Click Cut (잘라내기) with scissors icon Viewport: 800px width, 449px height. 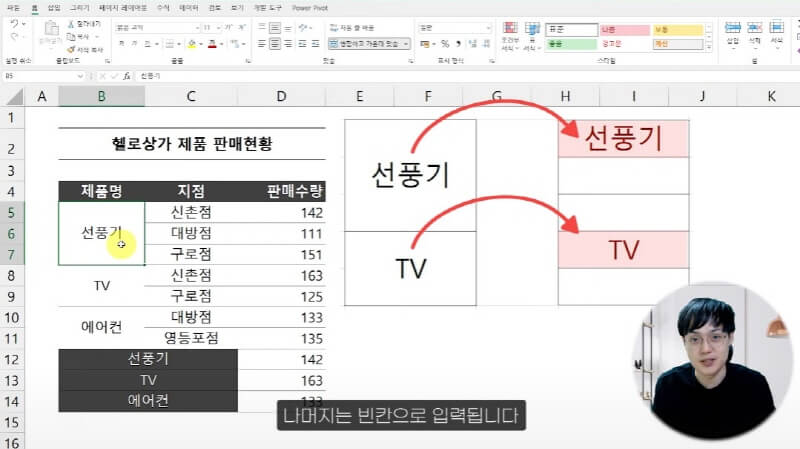pyautogui.click(x=85, y=24)
